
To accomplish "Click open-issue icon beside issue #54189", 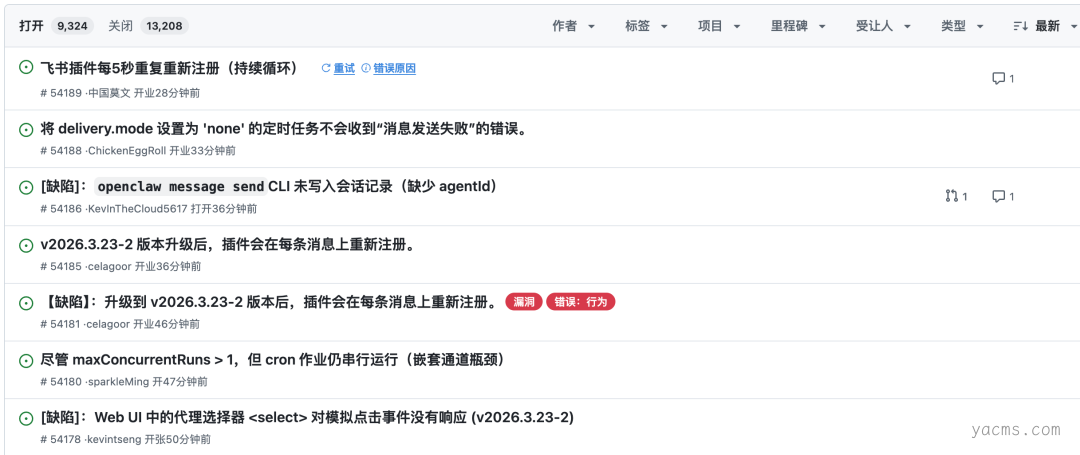I will tap(26, 68).
